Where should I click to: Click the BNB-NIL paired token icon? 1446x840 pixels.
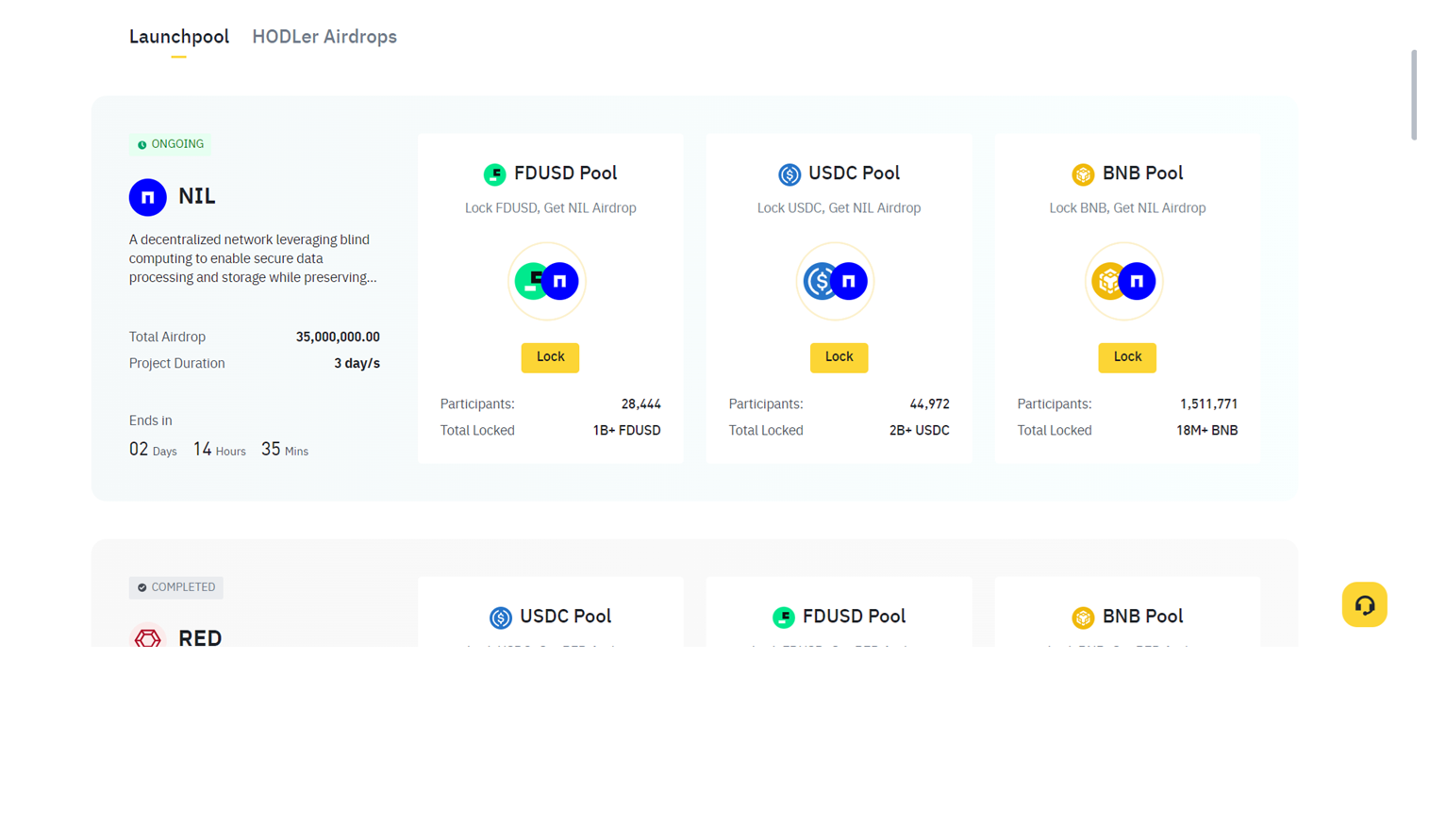[x=1124, y=281]
